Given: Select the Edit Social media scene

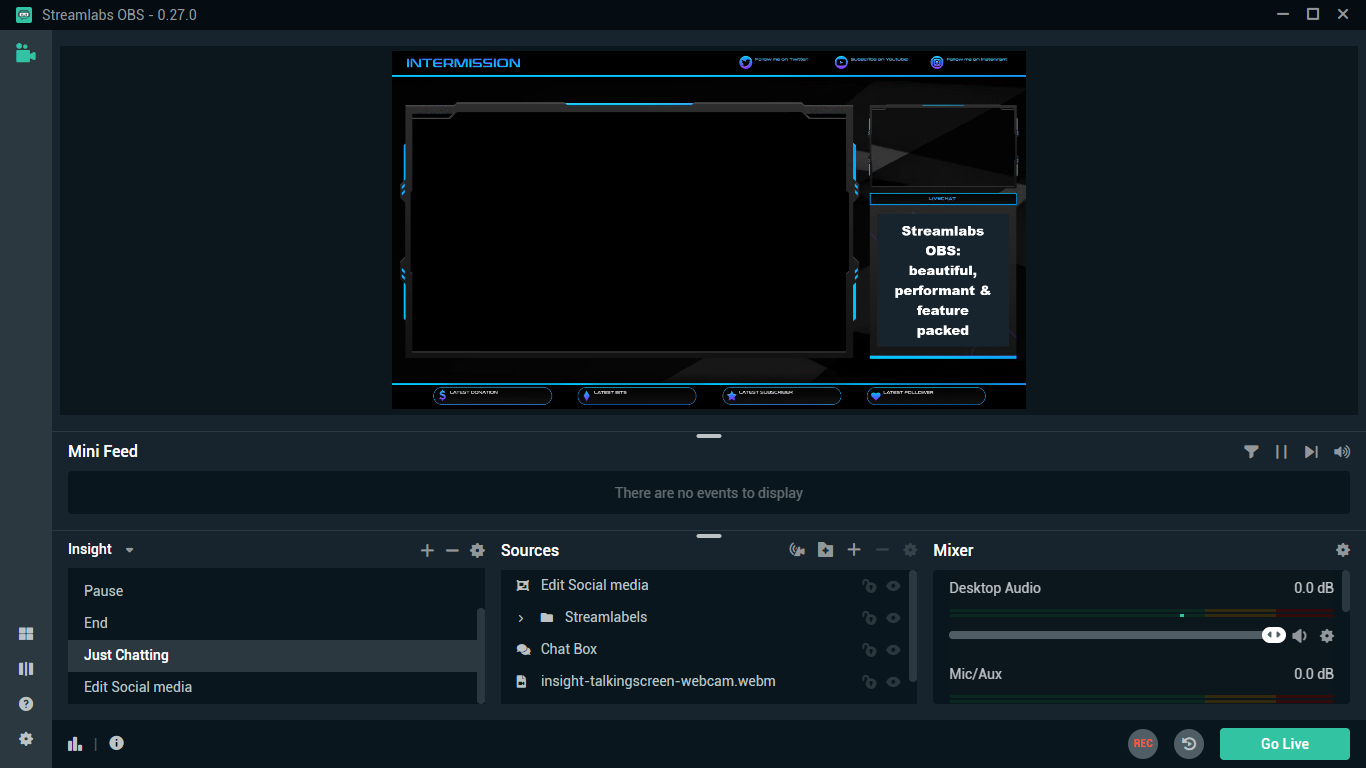Looking at the screenshot, I should pos(272,687).
